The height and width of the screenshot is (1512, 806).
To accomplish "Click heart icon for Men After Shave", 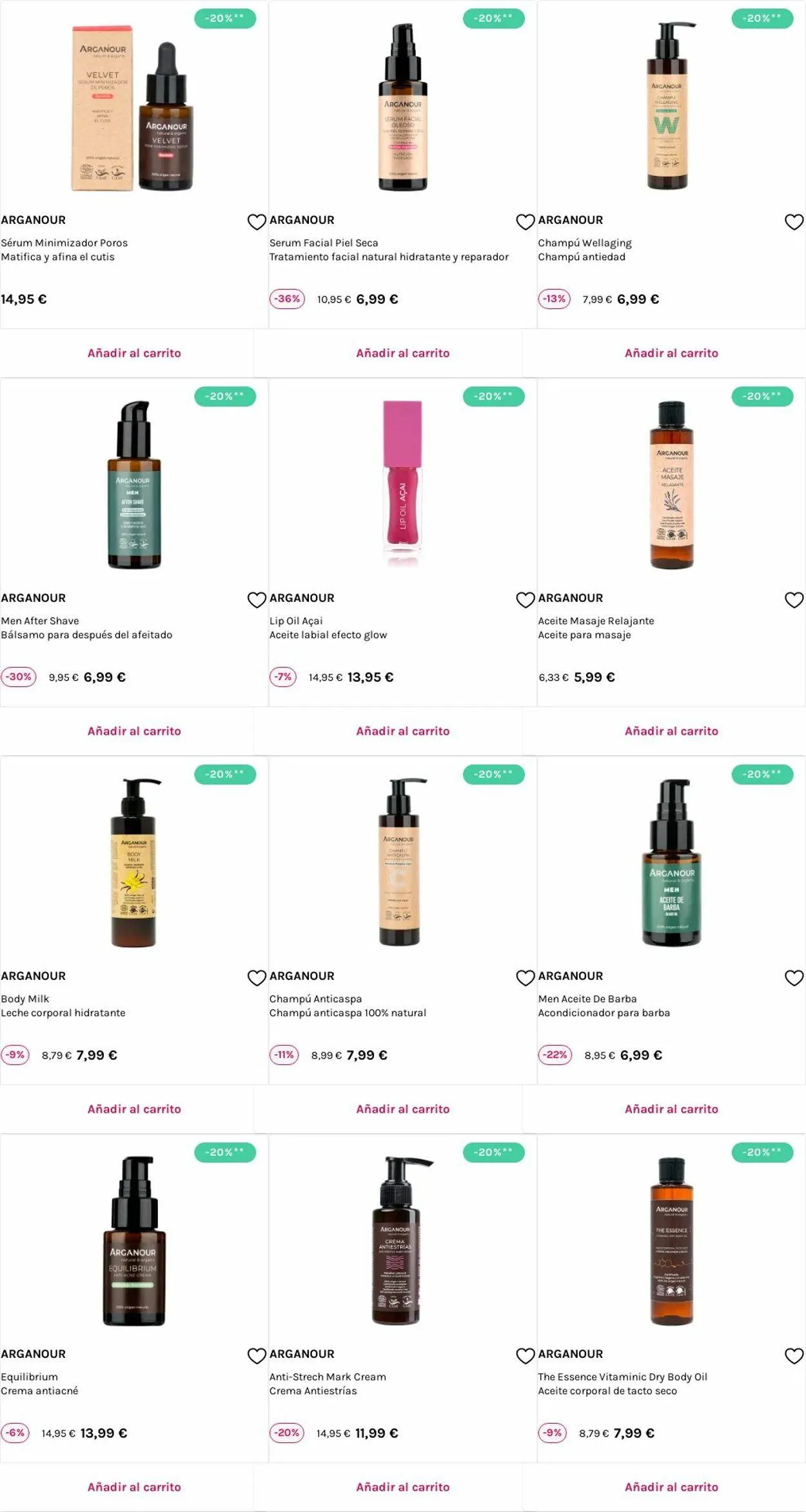I will (257, 600).
